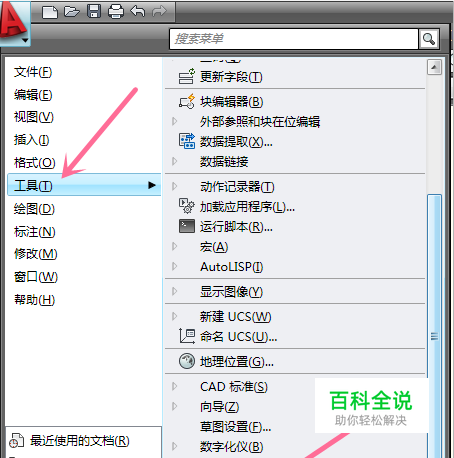Image resolution: width=454 pixels, height=458 pixels.
Task: Click the scrollbar up arrow in submenu
Action: [434, 68]
